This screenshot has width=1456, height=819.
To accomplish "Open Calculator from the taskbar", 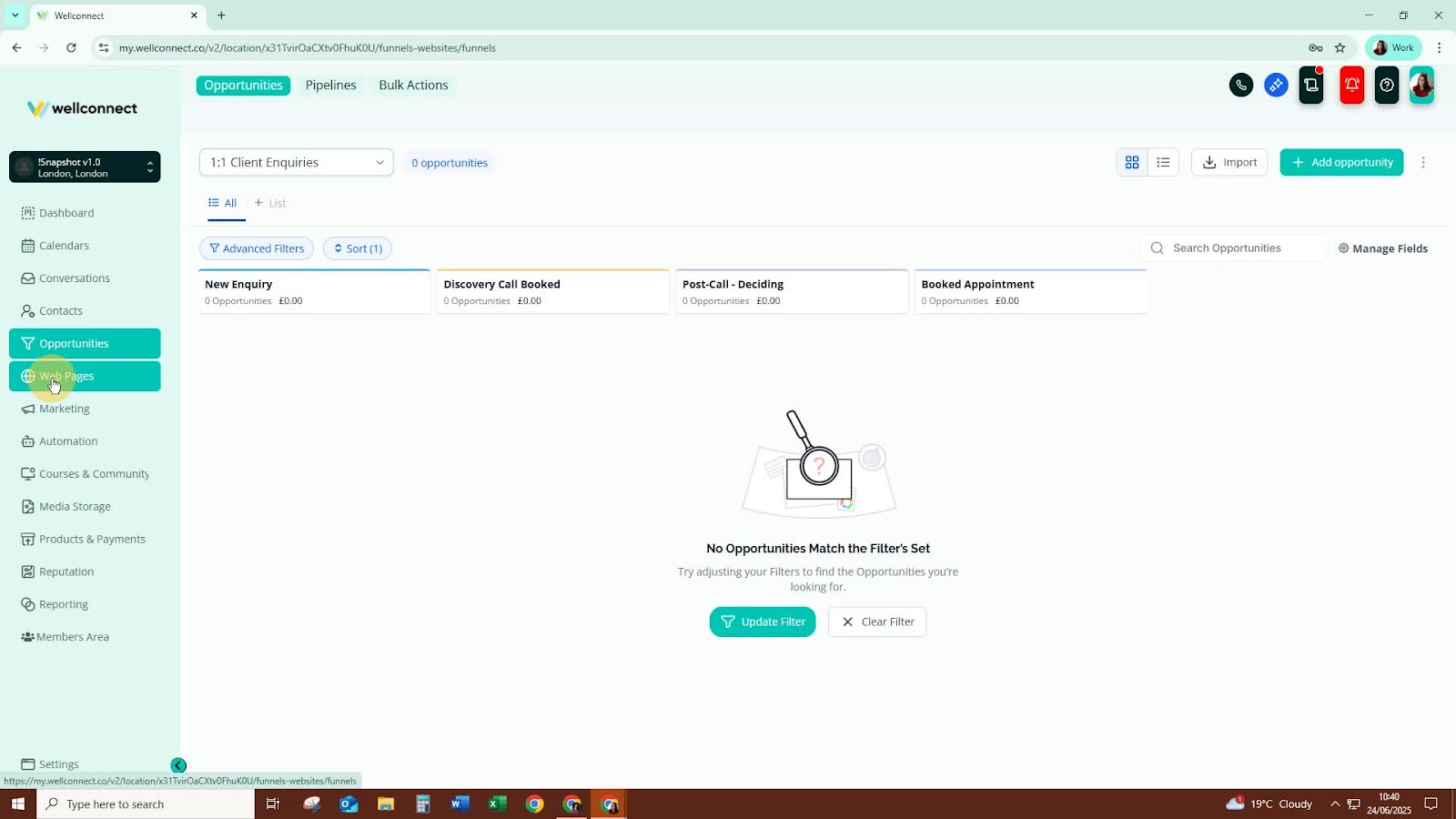I will (x=423, y=804).
